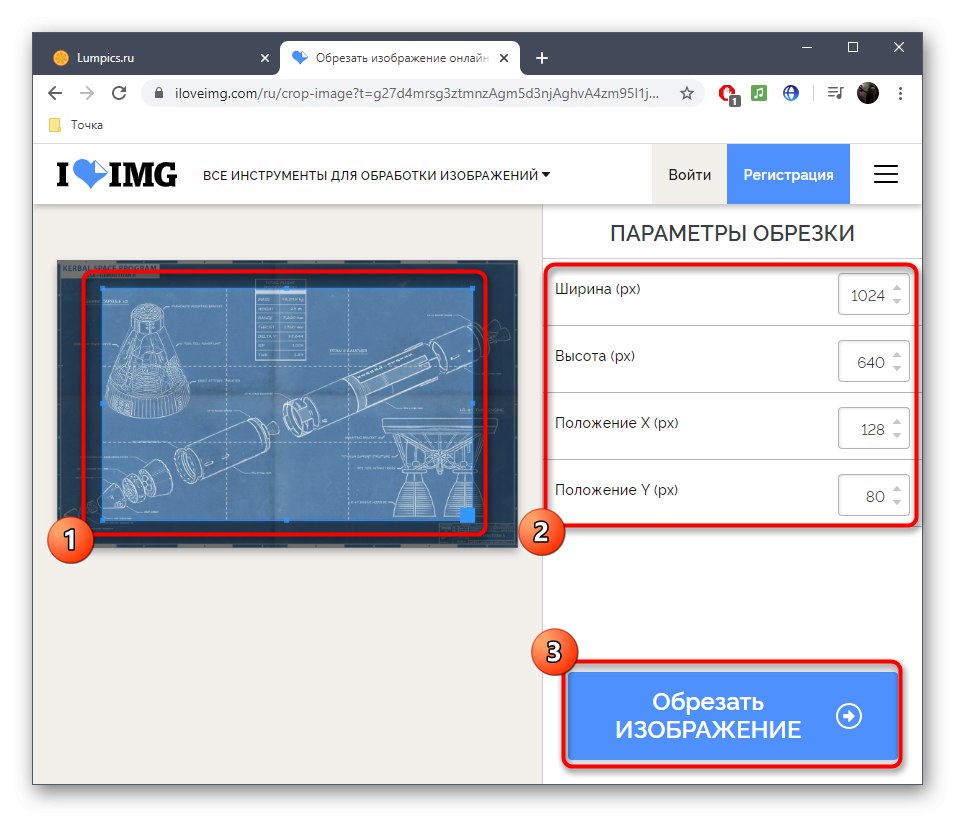
Task: View site security lock info
Action: pyautogui.click(x=159, y=93)
